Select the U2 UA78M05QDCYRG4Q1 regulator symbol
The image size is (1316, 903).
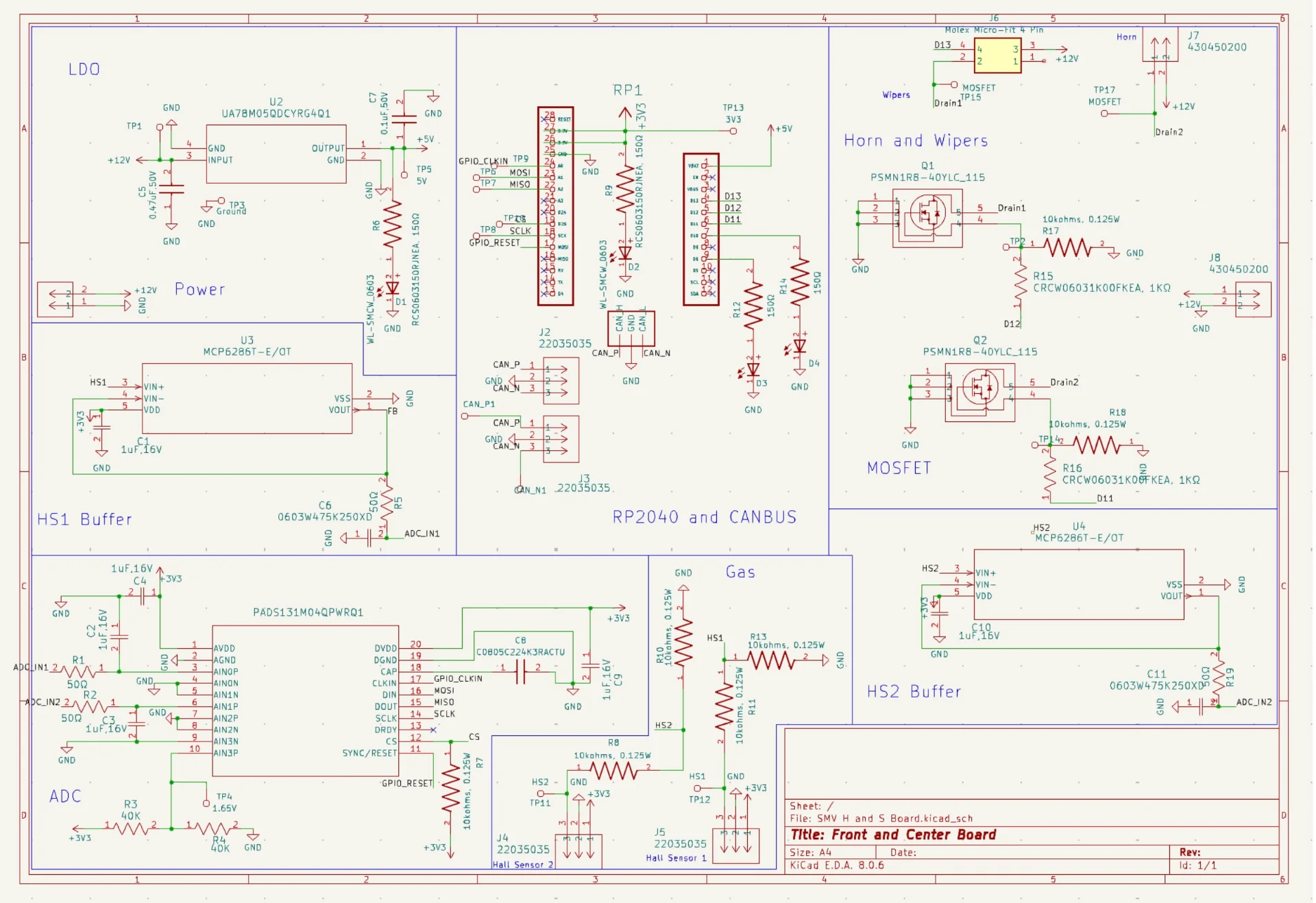tap(276, 153)
